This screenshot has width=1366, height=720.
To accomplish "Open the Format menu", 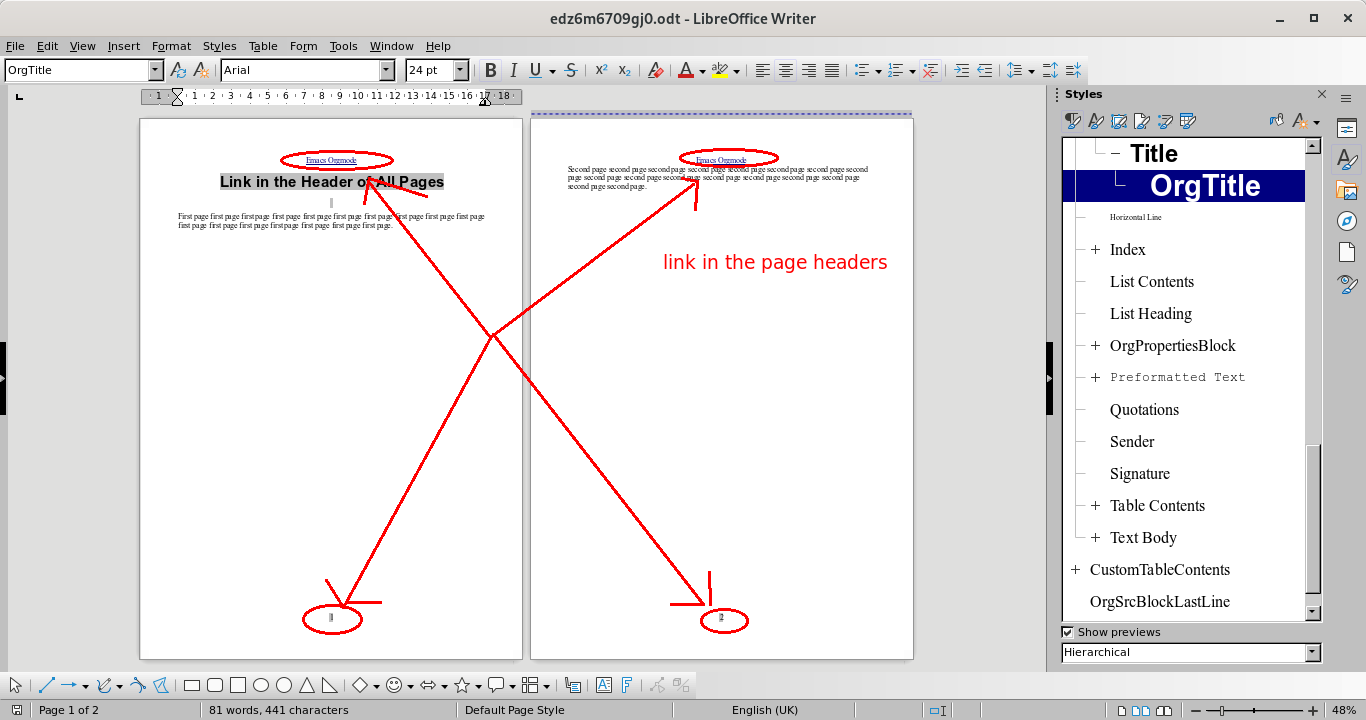I will [171, 46].
